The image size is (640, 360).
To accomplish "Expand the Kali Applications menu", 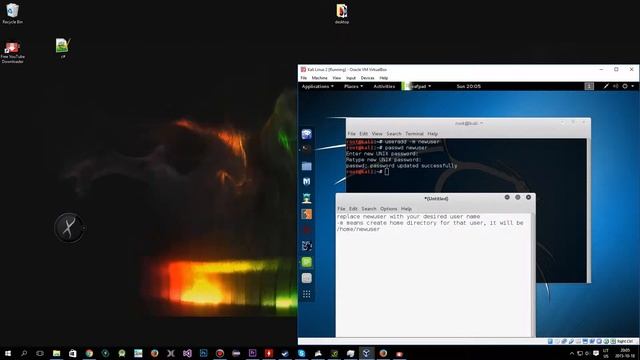I will pyautogui.click(x=318, y=87).
